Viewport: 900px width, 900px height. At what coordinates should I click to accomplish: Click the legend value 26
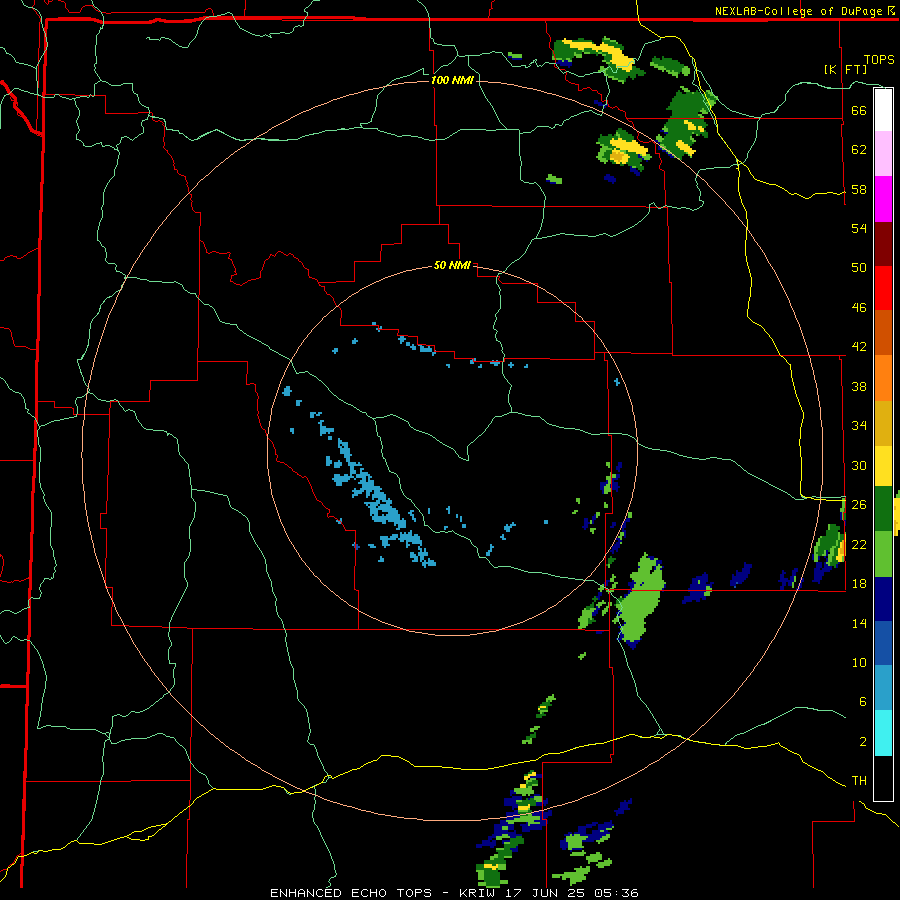[x=859, y=505]
